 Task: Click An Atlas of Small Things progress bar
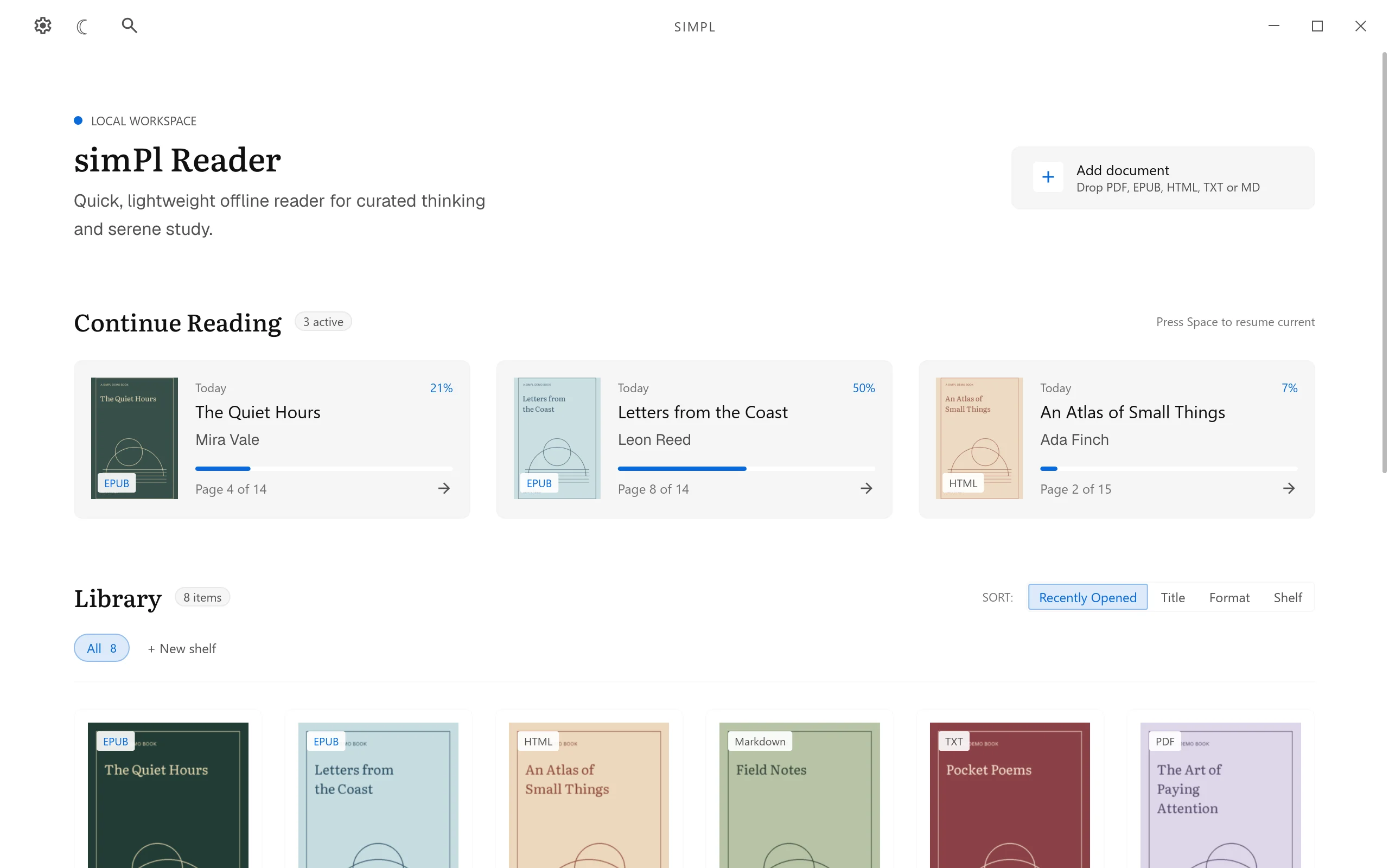[1169, 469]
